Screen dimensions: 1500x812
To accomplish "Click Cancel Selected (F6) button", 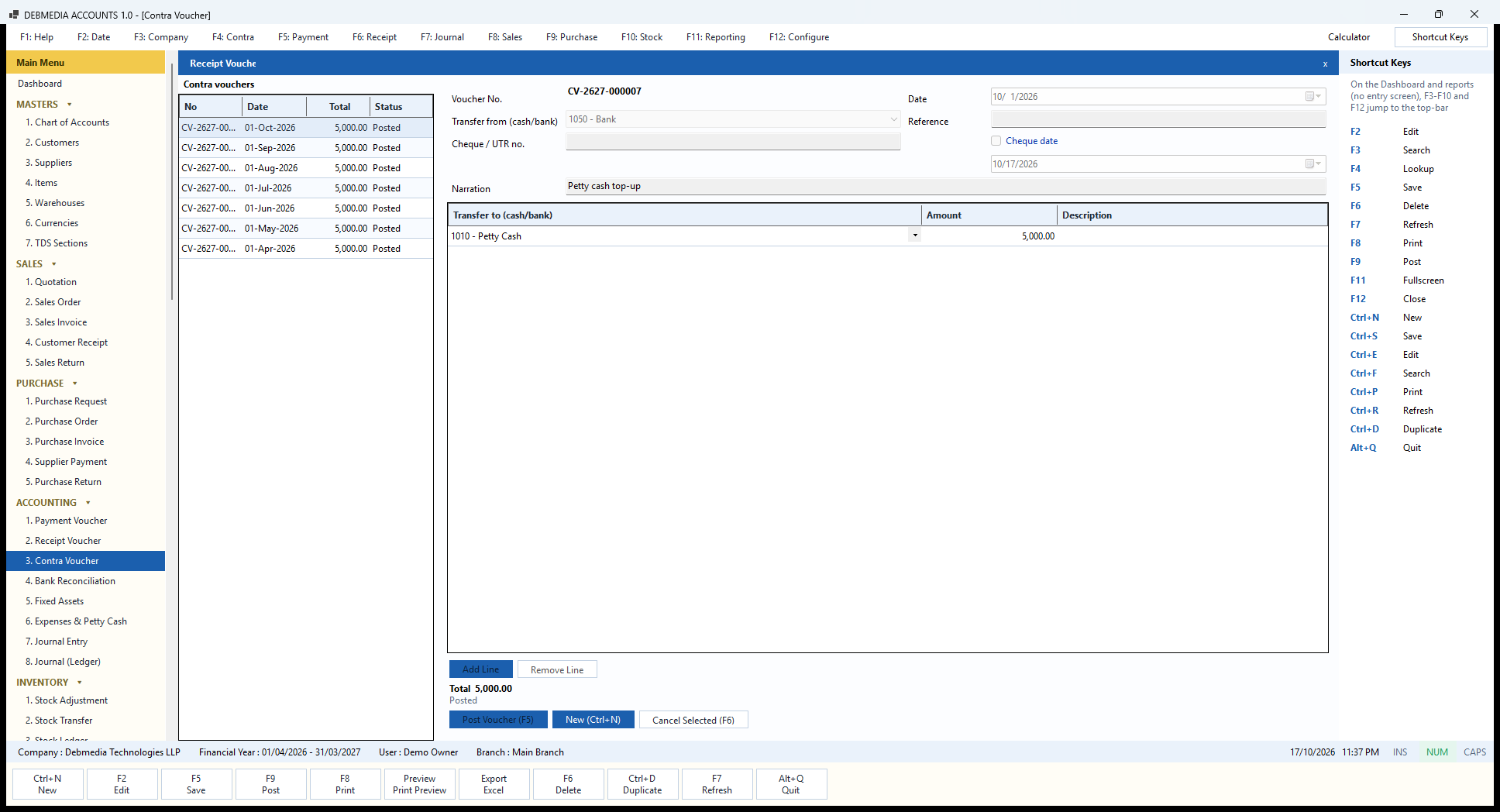I will [693, 720].
